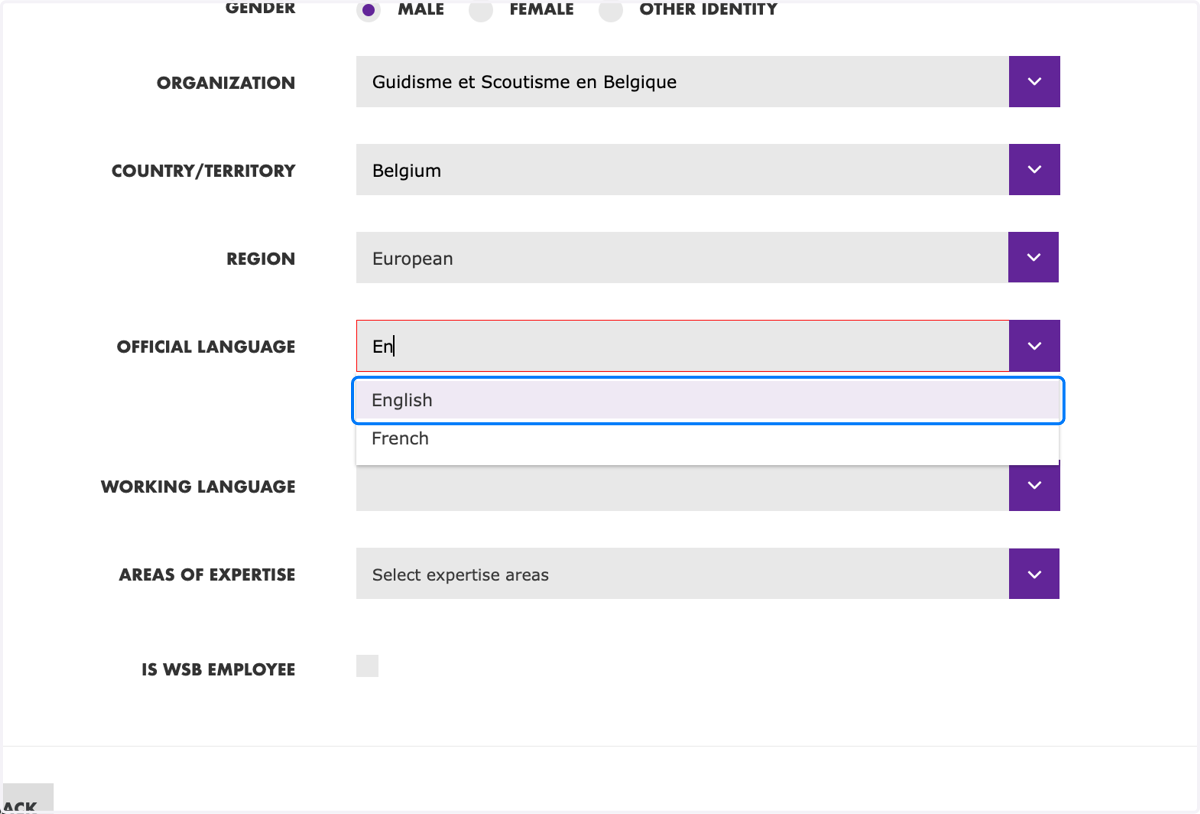Click the Region label
The height and width of the screenshot is (814, 1200).
tap(261, 259)
